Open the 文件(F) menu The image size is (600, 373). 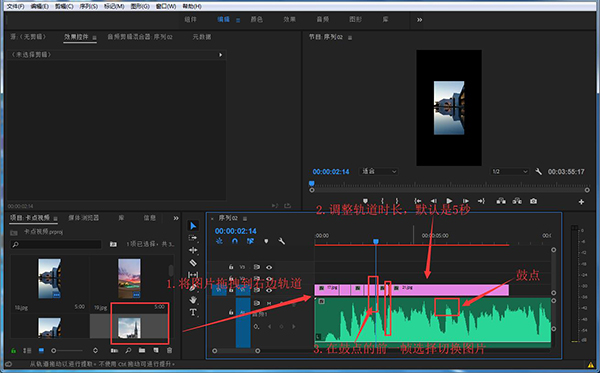(15, 6)
